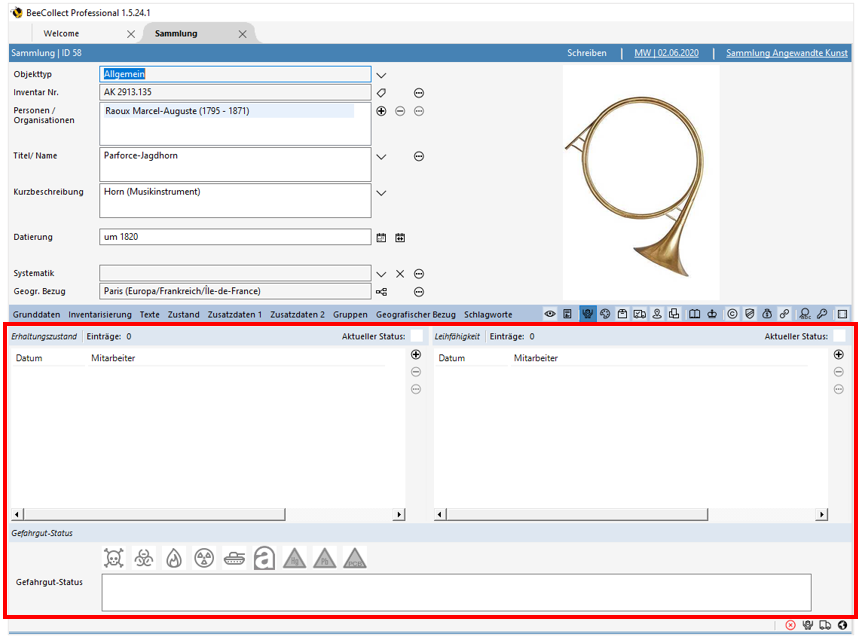Click the hierarchy icon beside Geogr. Bezug
Screen dimensions: 863x639
pyautogui.click(x=381, y=292)
